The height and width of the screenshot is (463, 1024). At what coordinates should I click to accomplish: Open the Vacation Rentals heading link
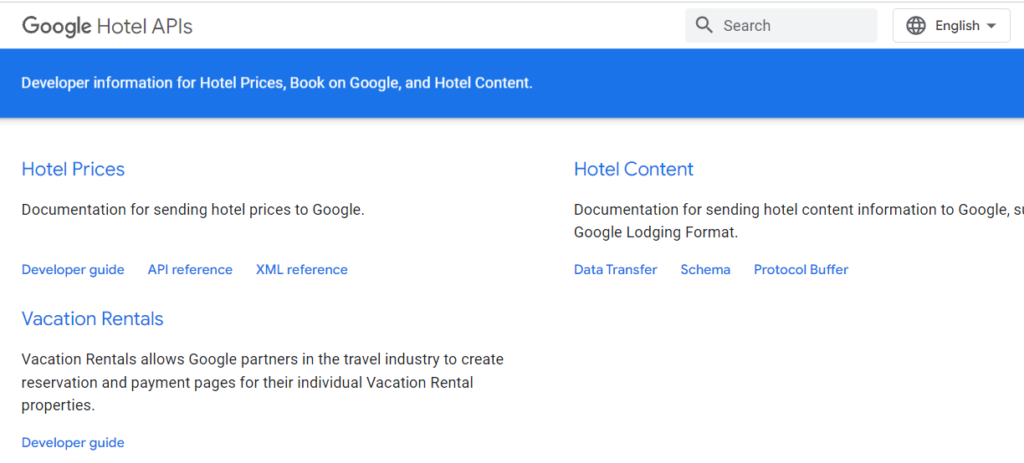click(x=92, y=319)
